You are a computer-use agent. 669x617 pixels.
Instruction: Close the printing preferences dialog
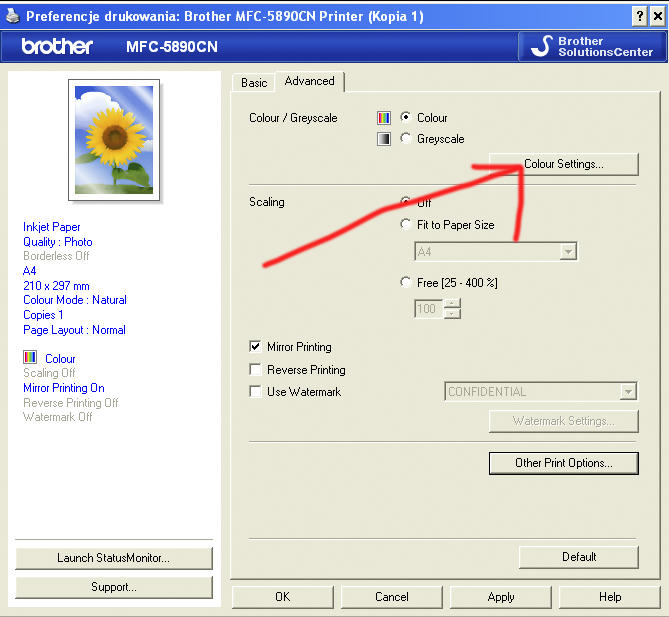click(658, 16)
